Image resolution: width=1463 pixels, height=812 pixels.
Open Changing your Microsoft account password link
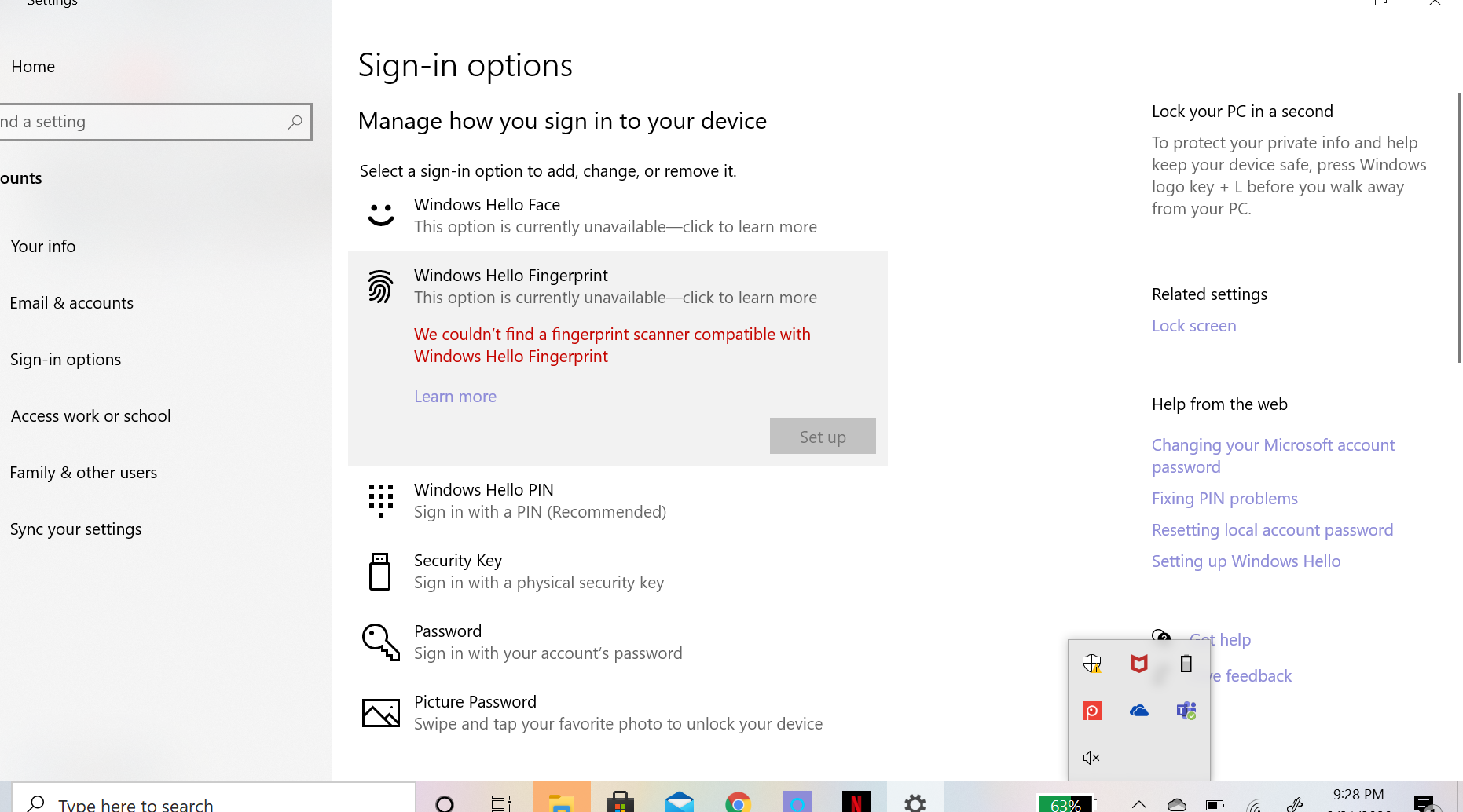1273,456
